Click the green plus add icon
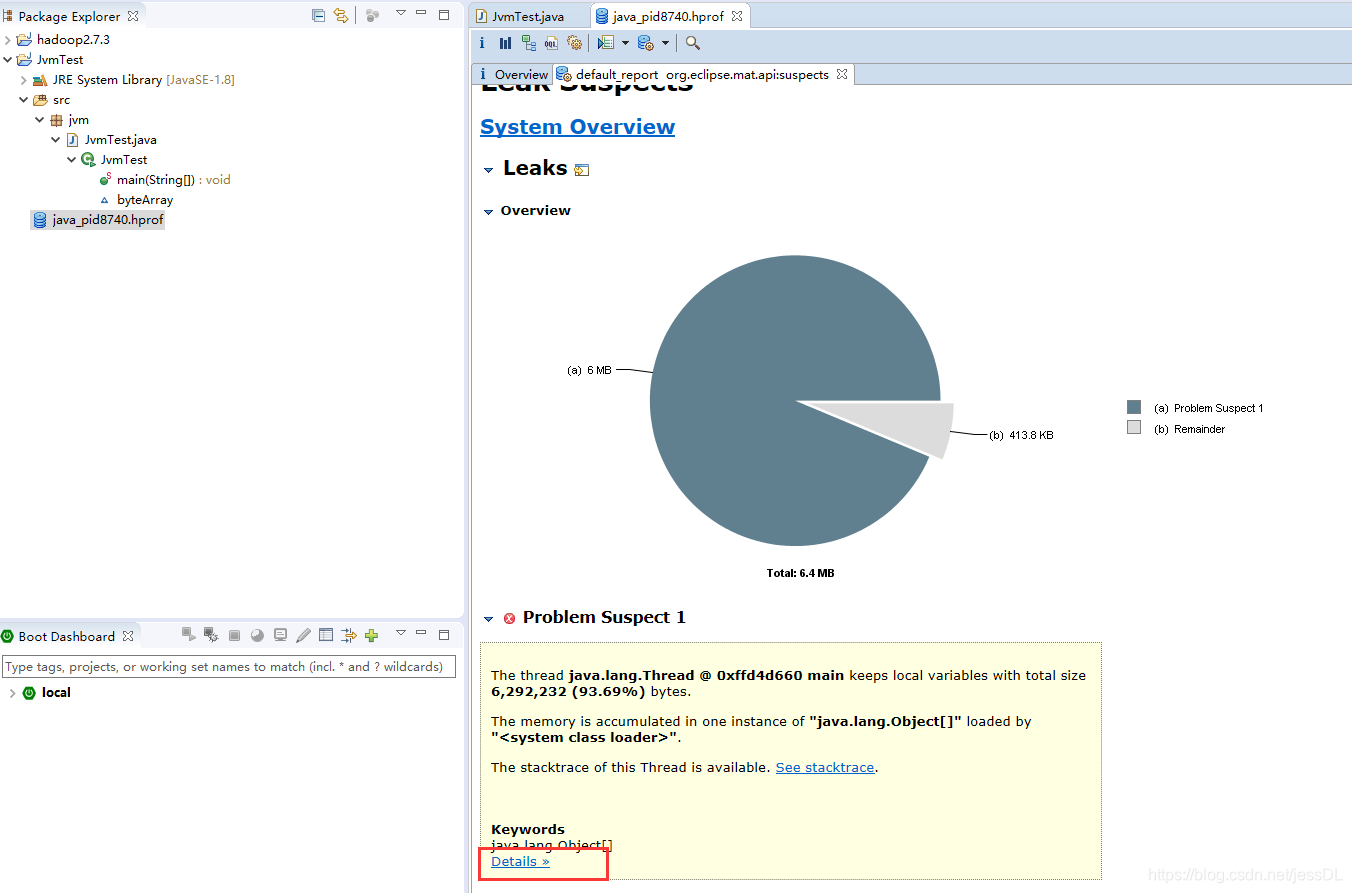The height and width of the screenshot is (893, 1352). pyautogui.click(x=372, y=635)
